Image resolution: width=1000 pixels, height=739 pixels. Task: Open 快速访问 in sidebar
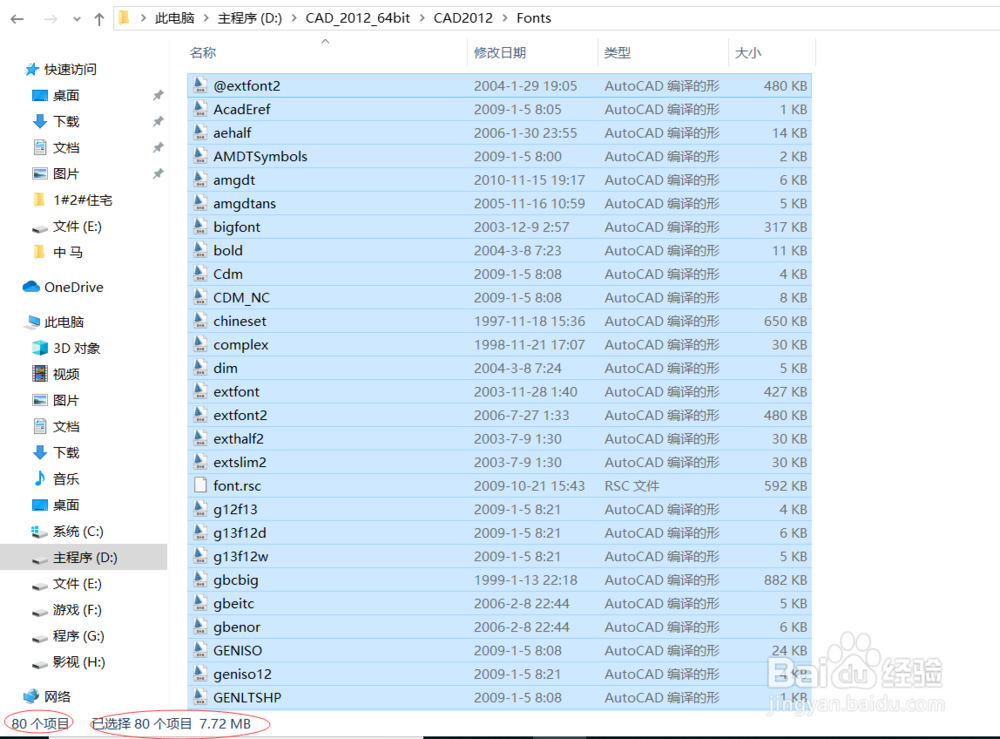pyautogui.click(x=70, y=69)
